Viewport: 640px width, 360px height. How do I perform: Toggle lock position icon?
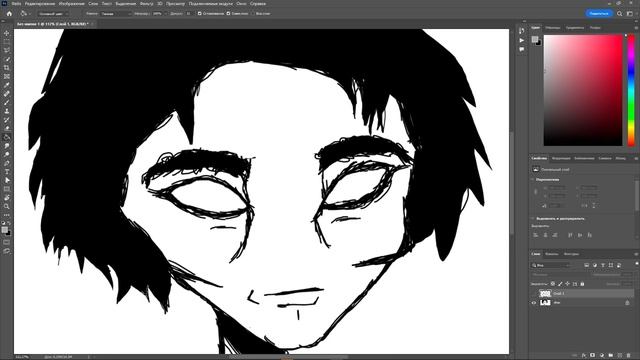click(567, 284)
